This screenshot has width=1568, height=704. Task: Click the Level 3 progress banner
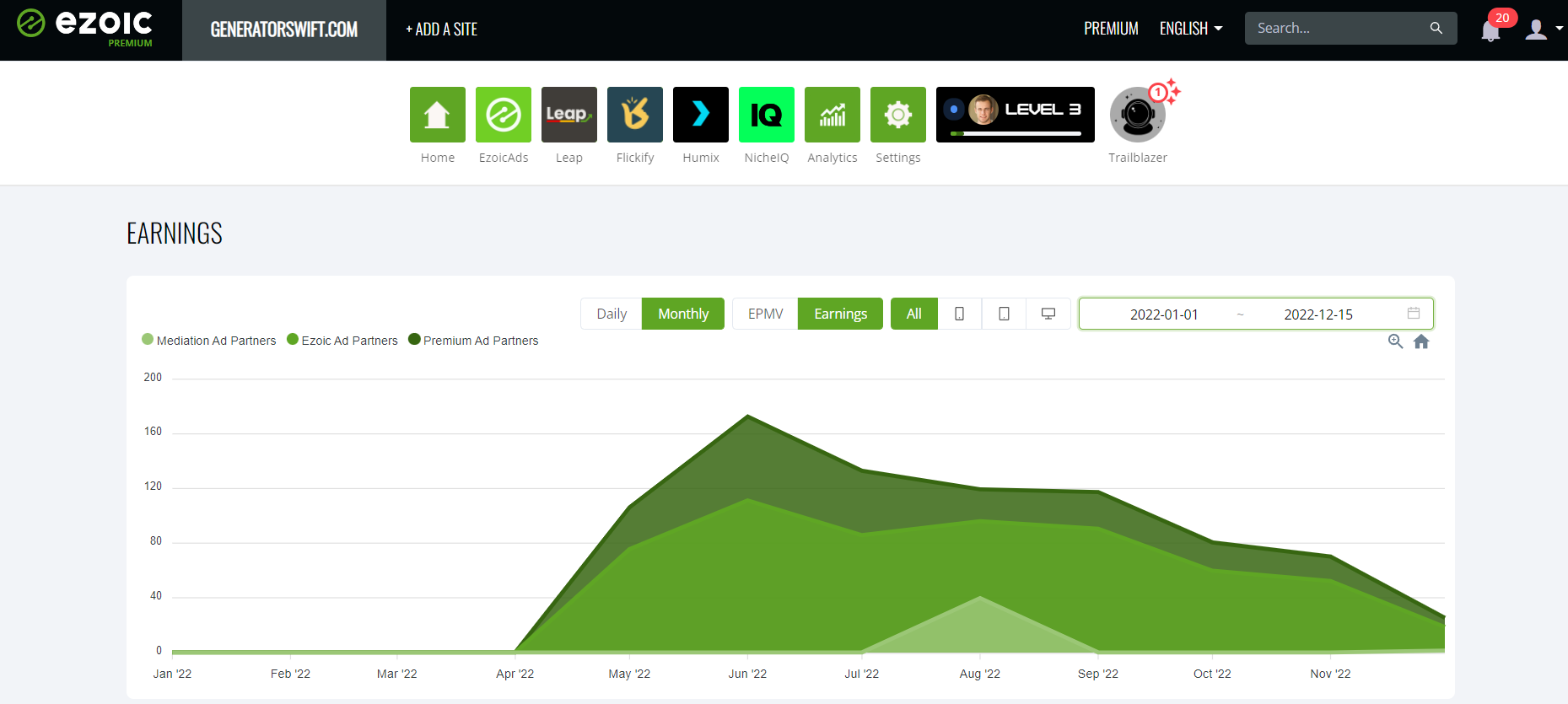(1016, 115)
